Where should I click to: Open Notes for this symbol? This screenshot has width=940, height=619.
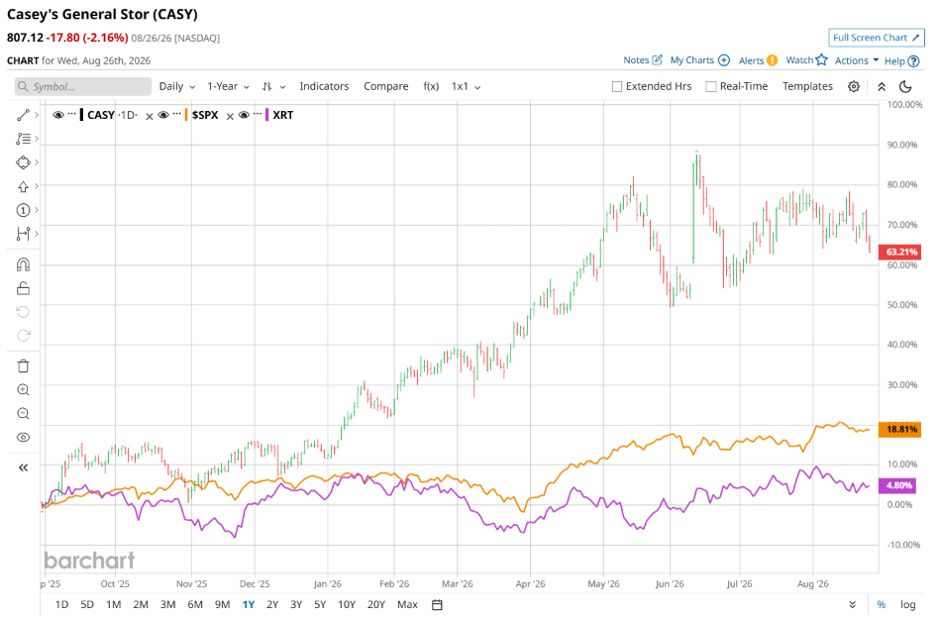click(x=643, y=60)
